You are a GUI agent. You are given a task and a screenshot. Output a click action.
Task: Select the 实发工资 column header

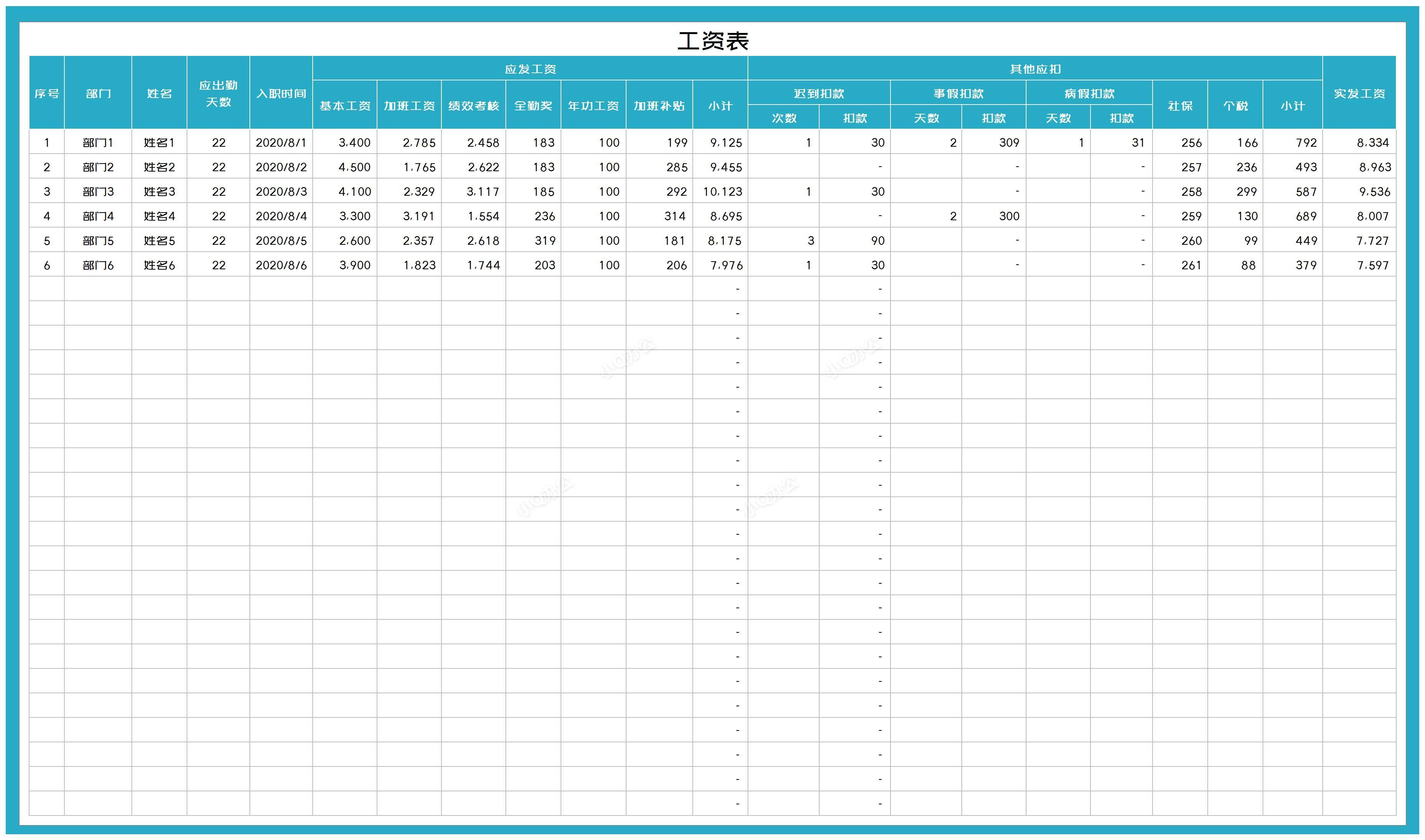pyautogui.click(x=1359, y=93)
